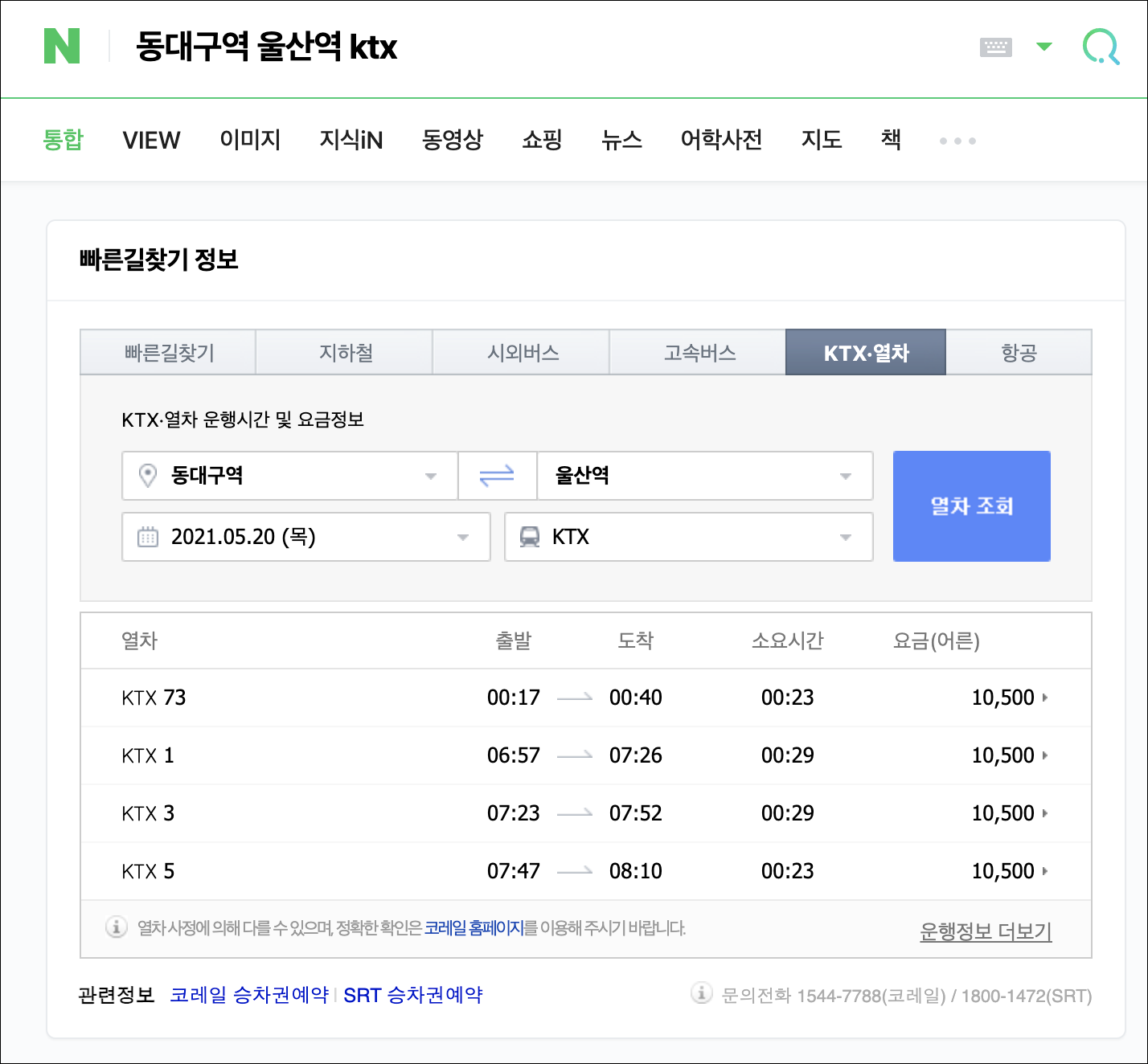Open the 지식iN tab
Viewport: 1148px width, 1064px height.
click(351, 140)
